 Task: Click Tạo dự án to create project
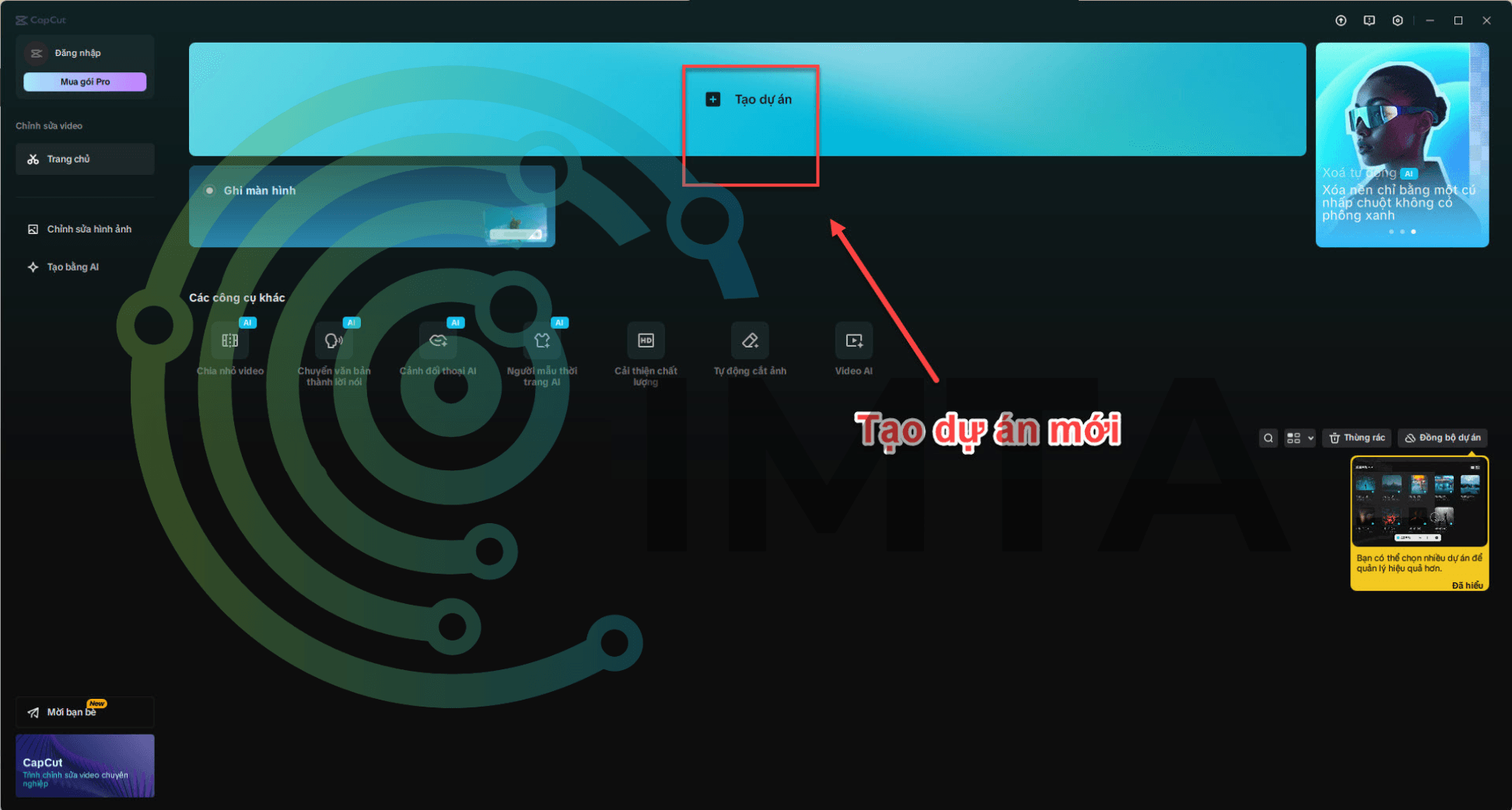click(748, 100)
